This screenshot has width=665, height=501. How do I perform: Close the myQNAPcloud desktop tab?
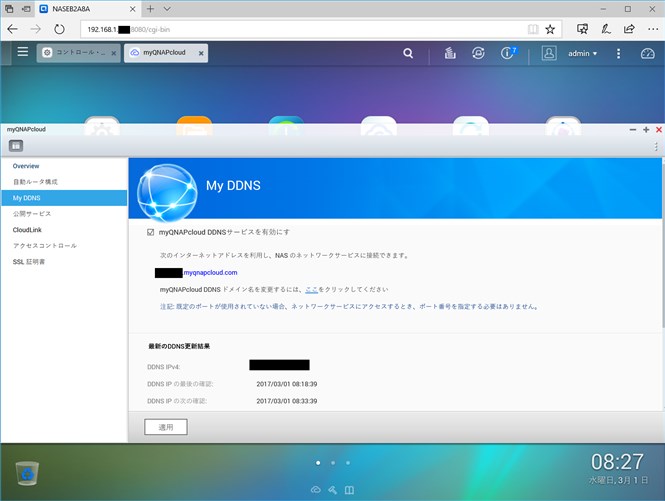point(201,53)
